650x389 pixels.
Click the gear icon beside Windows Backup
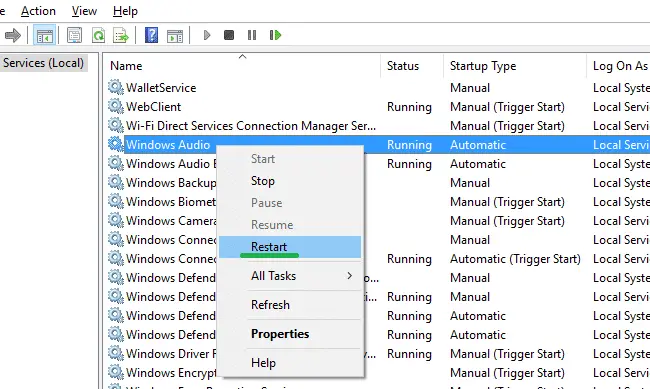116,182
